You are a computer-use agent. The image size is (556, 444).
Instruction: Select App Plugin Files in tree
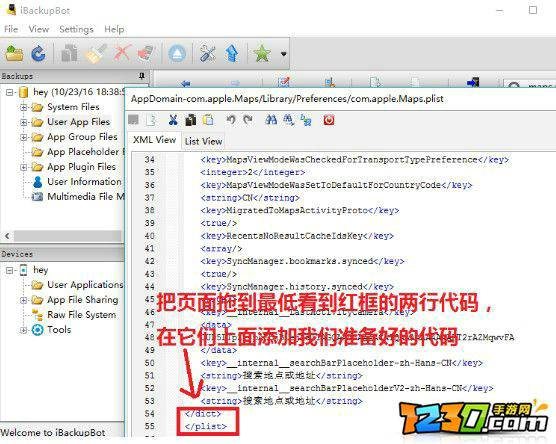pyautogui.click(x=81, y=167)
